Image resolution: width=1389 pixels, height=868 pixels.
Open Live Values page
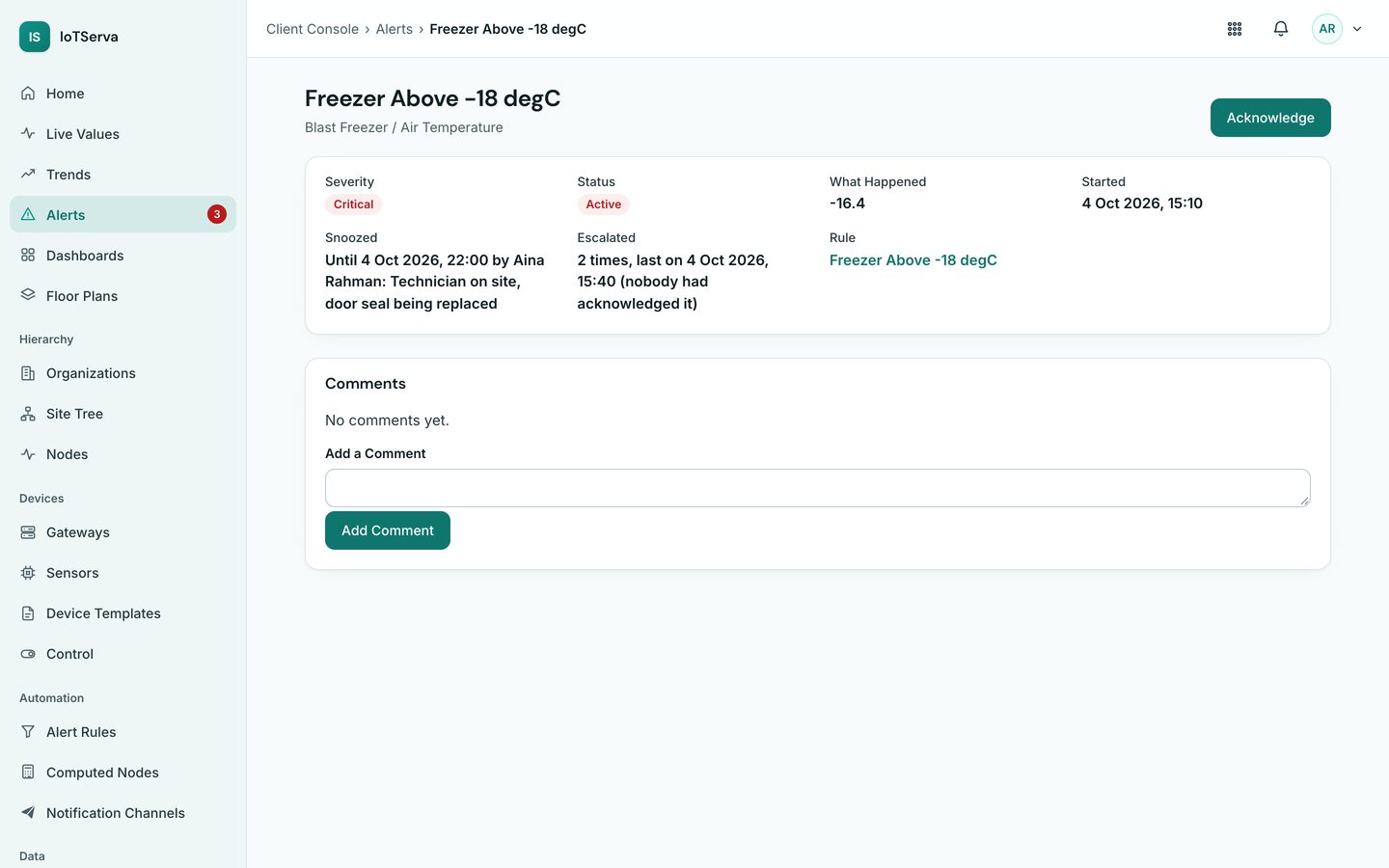pyautogui.click(x=123, y=134)
